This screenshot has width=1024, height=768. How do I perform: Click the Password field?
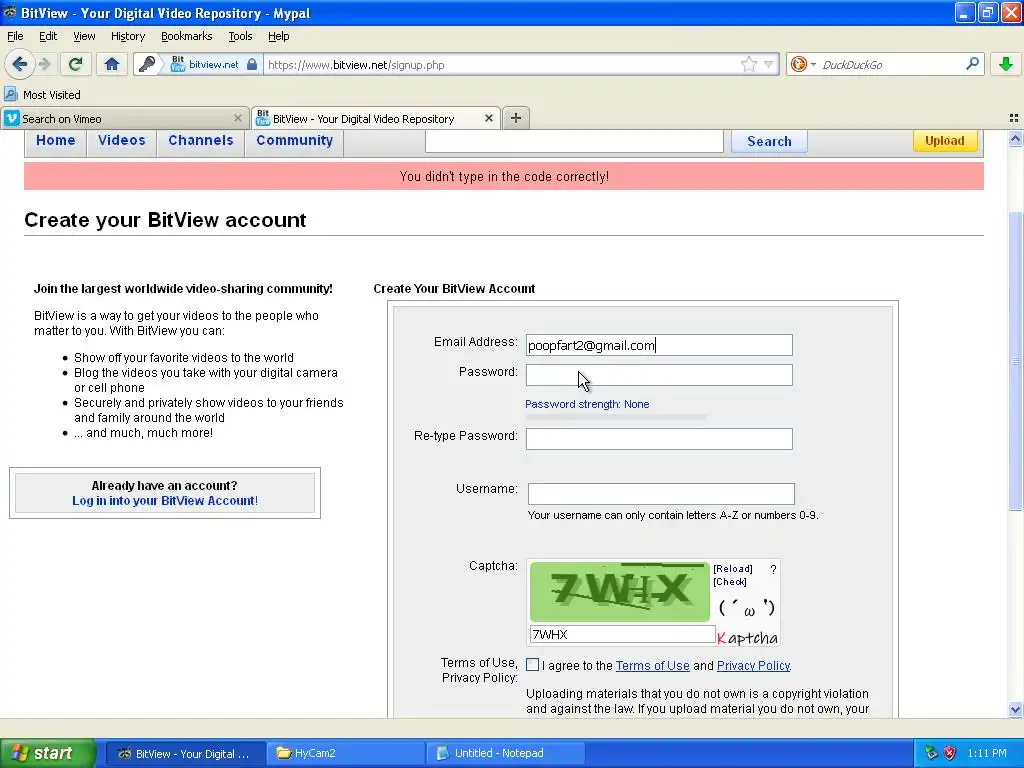click(x=659, y=375)
